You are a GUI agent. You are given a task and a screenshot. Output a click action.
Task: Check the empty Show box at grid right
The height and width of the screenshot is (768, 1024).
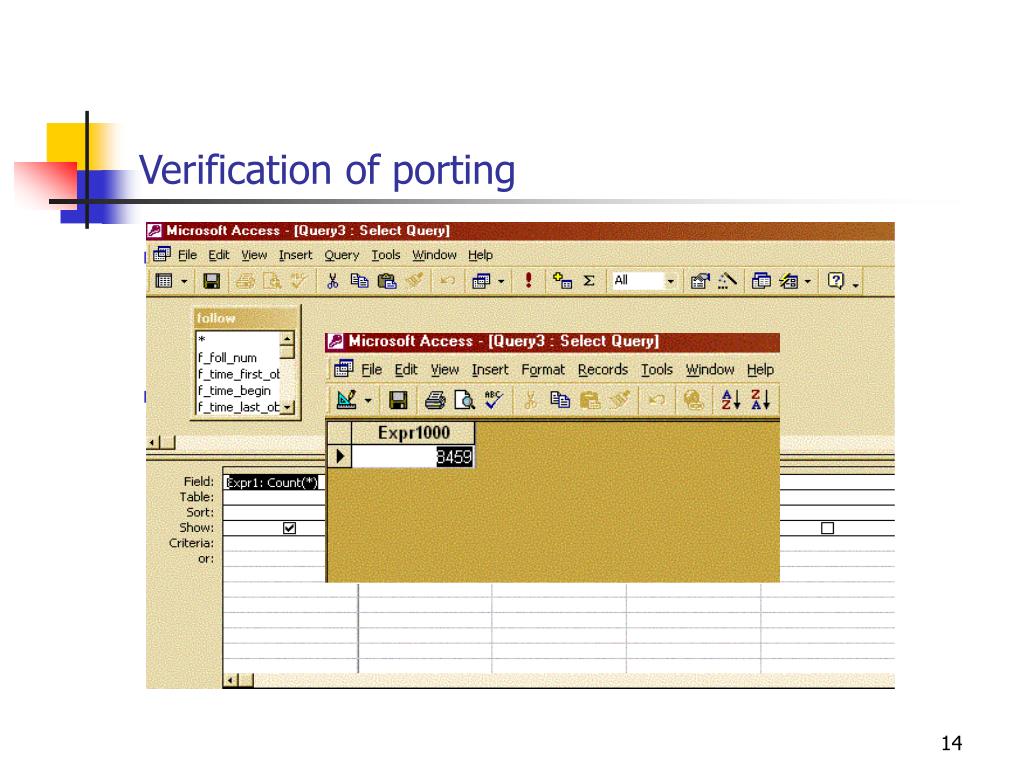click(x=827, y=528)
